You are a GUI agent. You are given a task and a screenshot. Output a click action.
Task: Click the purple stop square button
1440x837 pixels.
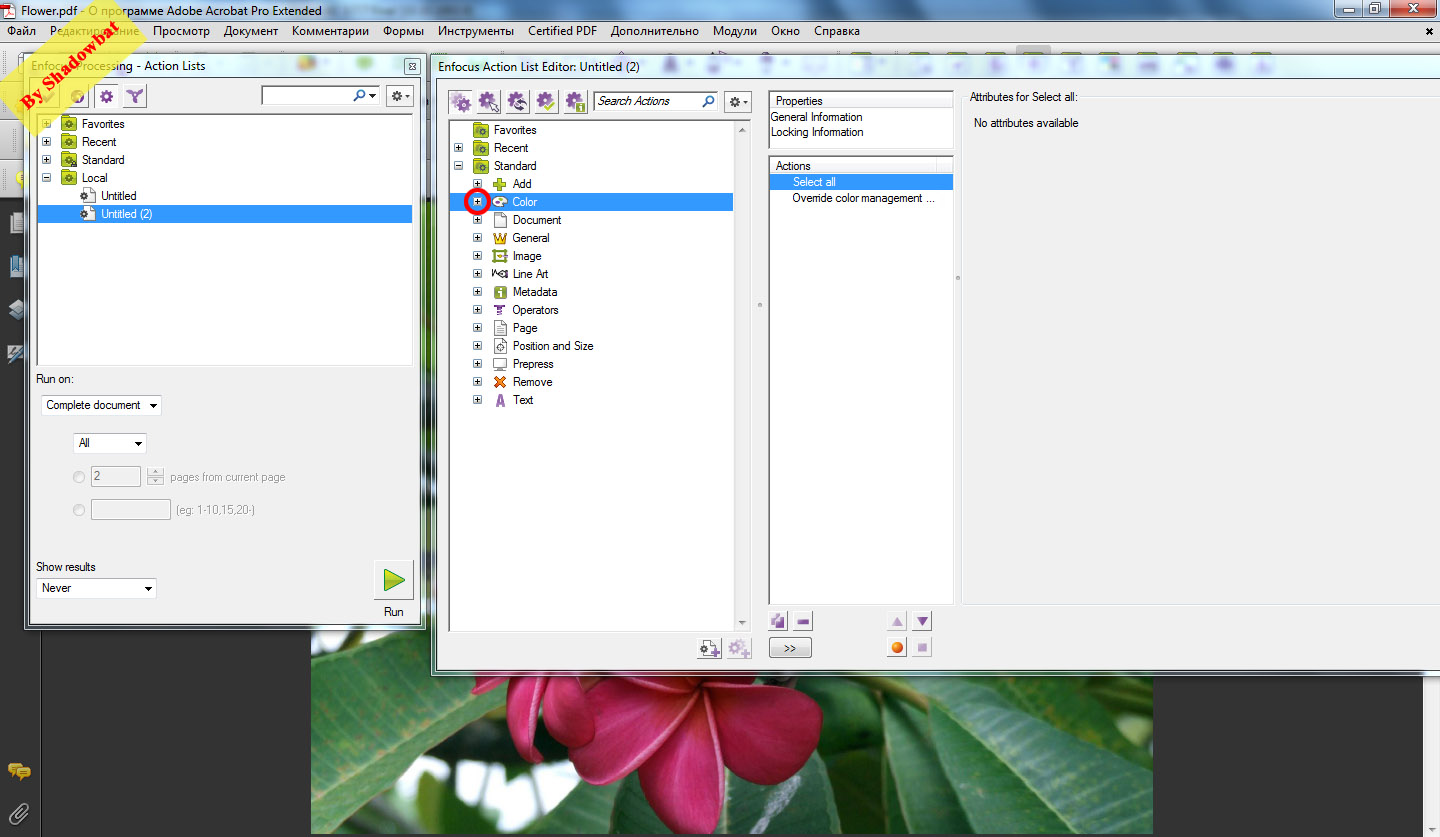922,648
